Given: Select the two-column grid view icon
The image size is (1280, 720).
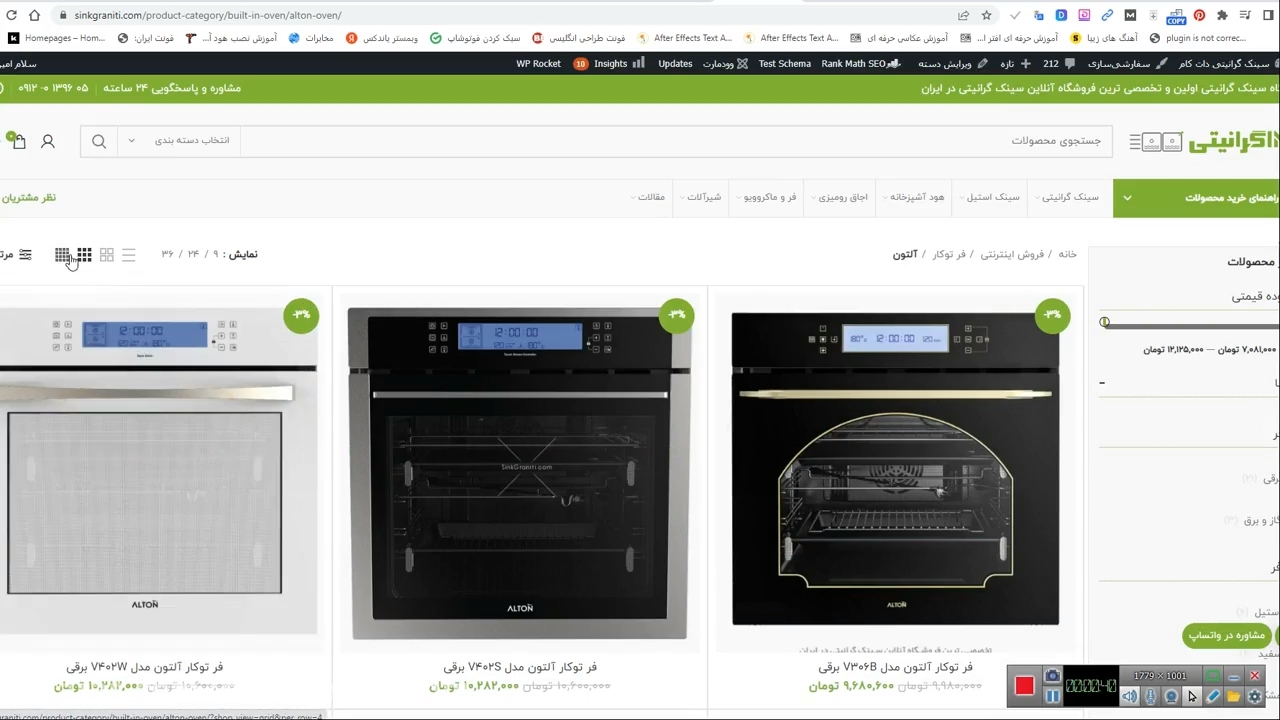Looking at the screenshot, I should click(x=106, y=255).
